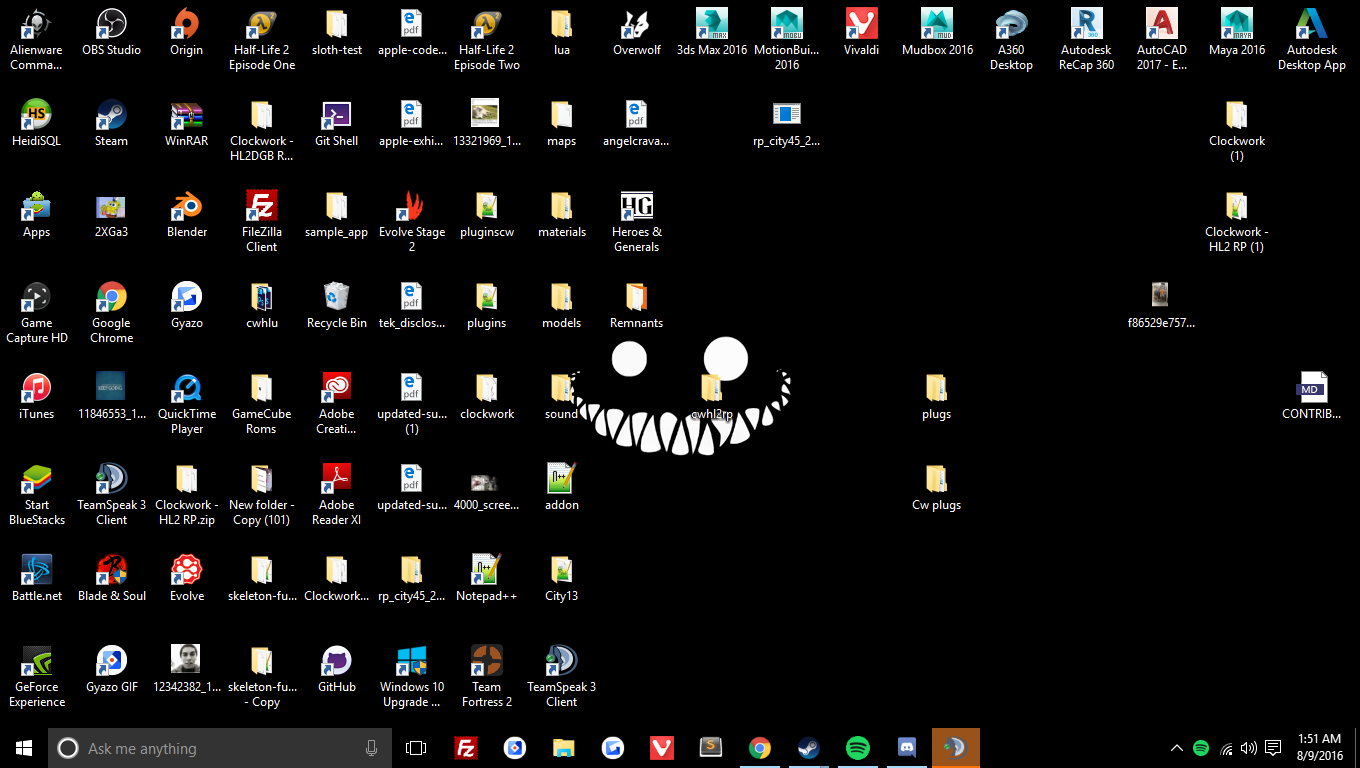Select the QuickTime Player icon
The image size is (1360, 768).
[x=186, y=403]
